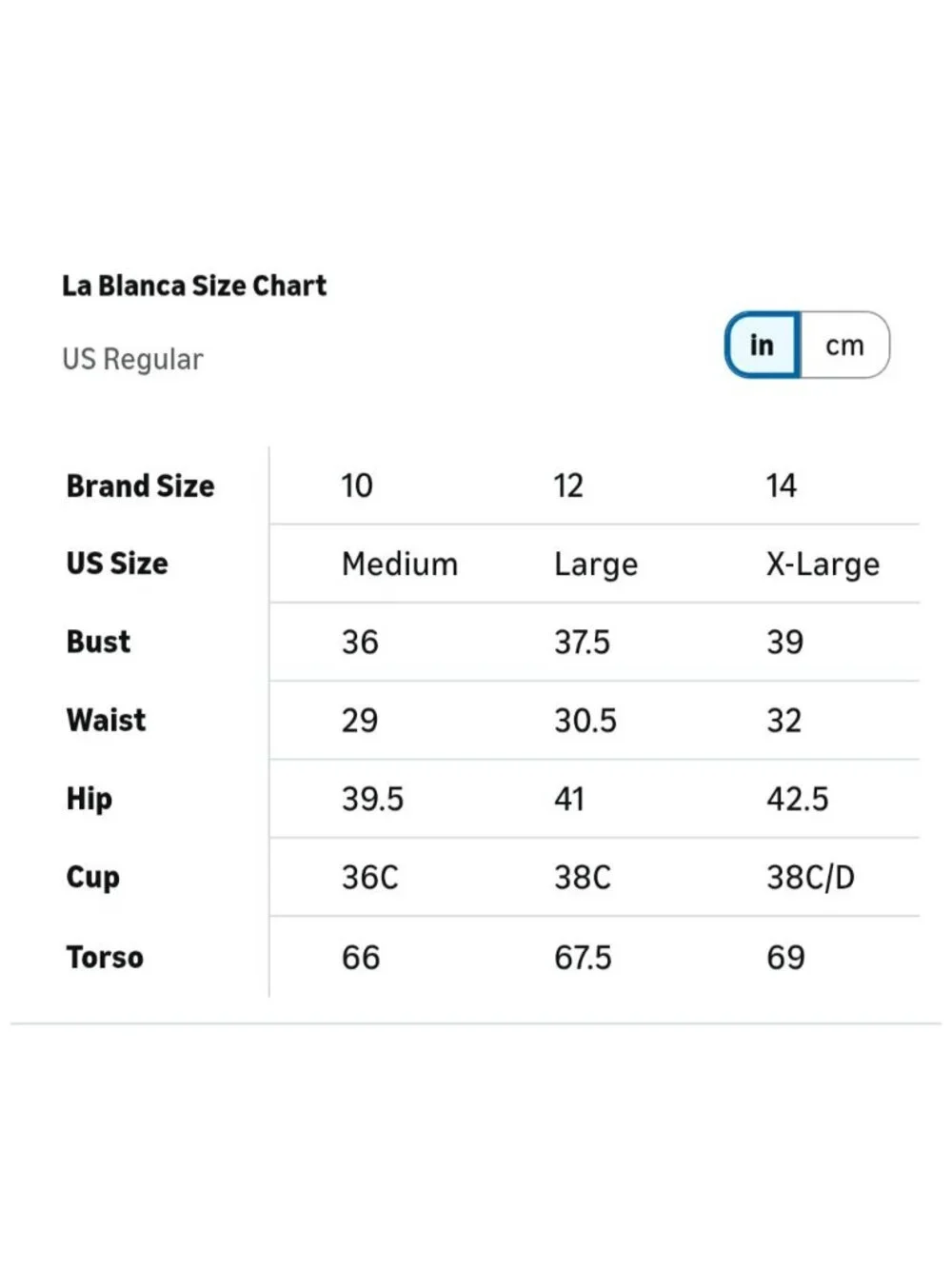Screen dimensions: 952x1269
Task: Select Brand Size 12 column header
Action: pyautogui.click(x=568, y=486)
